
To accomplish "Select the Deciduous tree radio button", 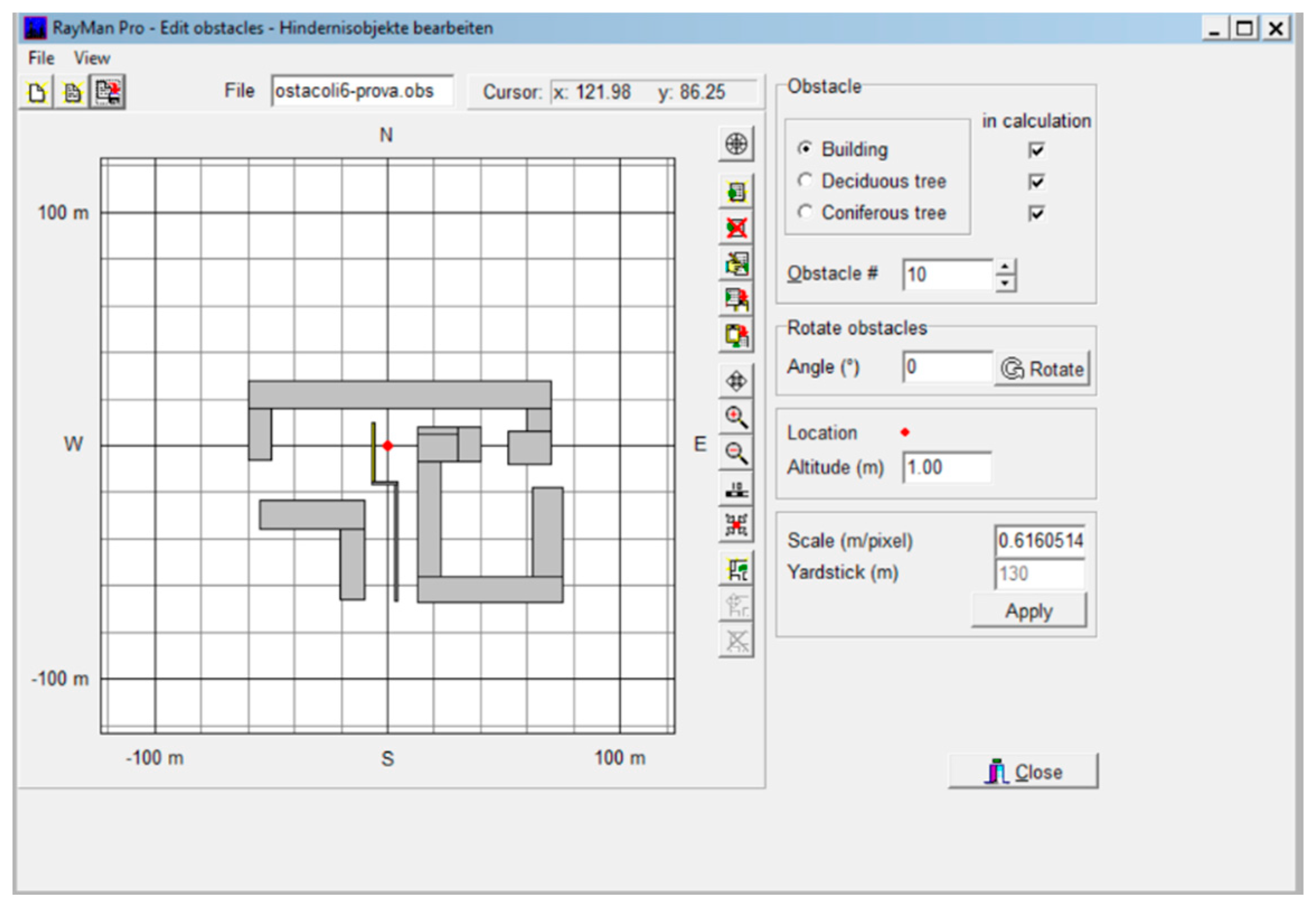I will (805, 180).
